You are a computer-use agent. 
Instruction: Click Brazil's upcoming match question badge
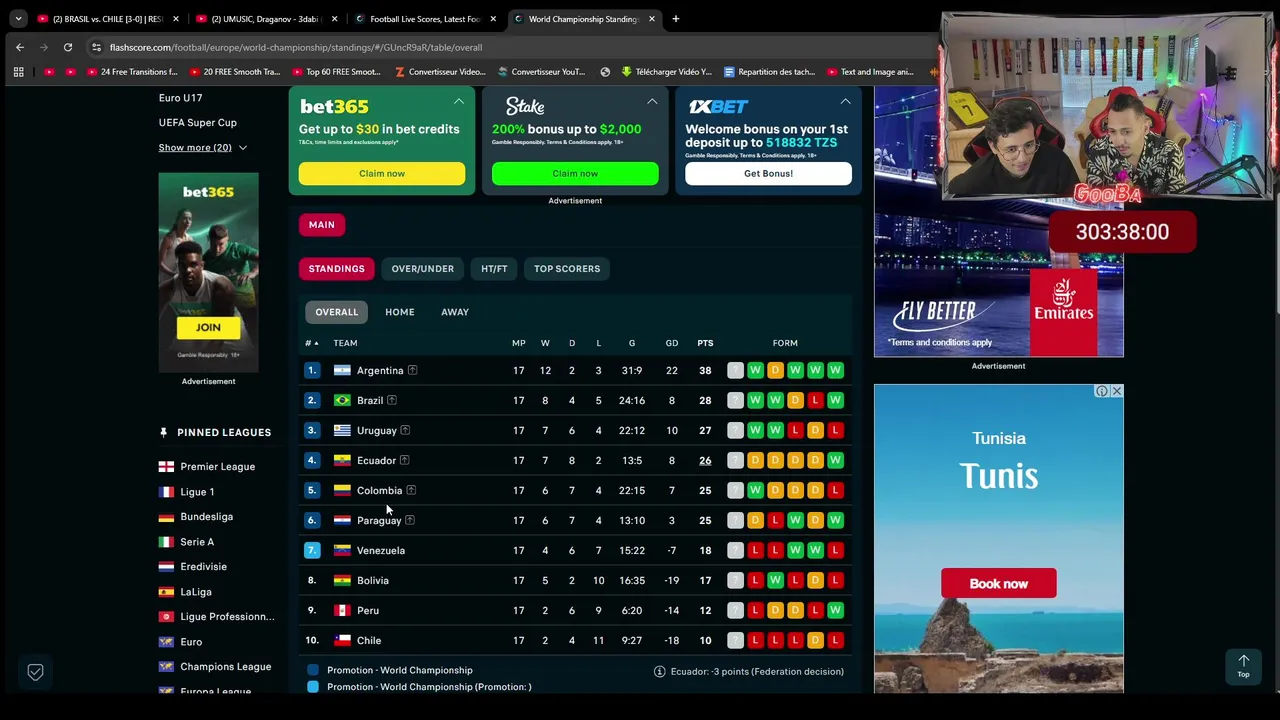click(735, 401)
